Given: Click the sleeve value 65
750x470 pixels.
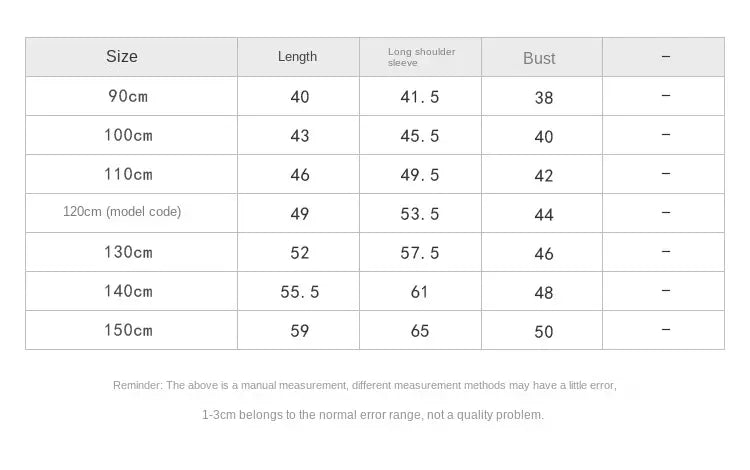Looking at the screenshot, I should (x=420, y=330).
